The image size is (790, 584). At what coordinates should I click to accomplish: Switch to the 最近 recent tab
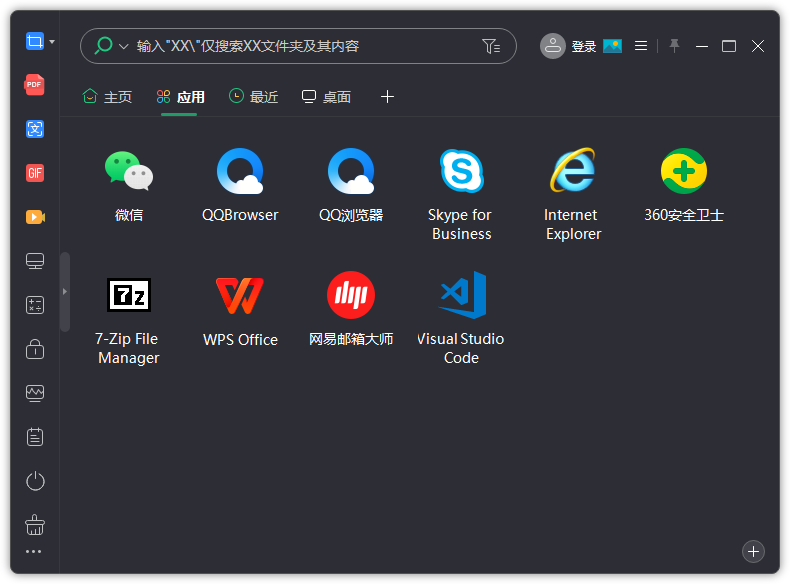tap(253, 96)
